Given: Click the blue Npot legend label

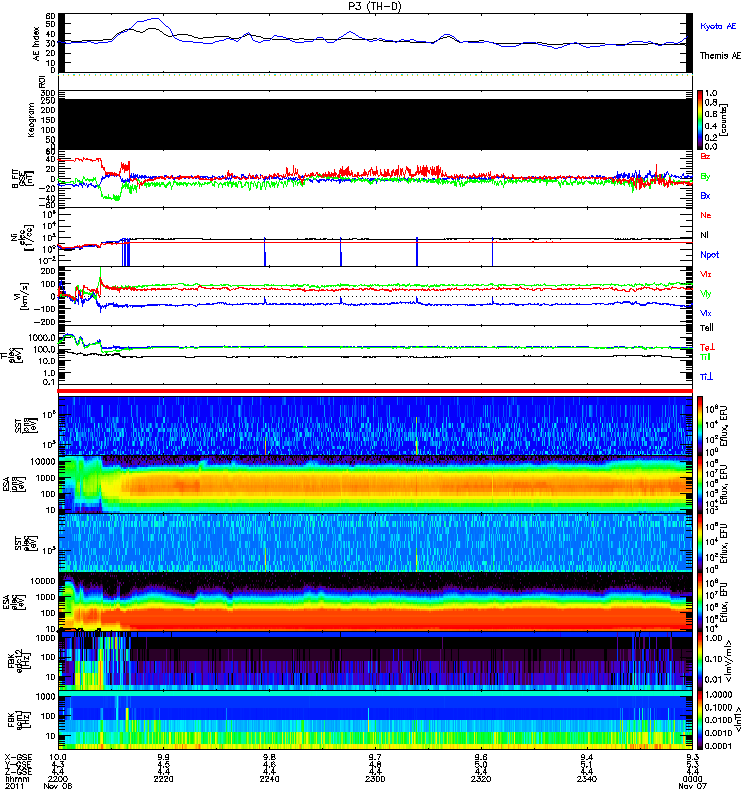Looking at the screenshot, I should (x=709, y=255).
